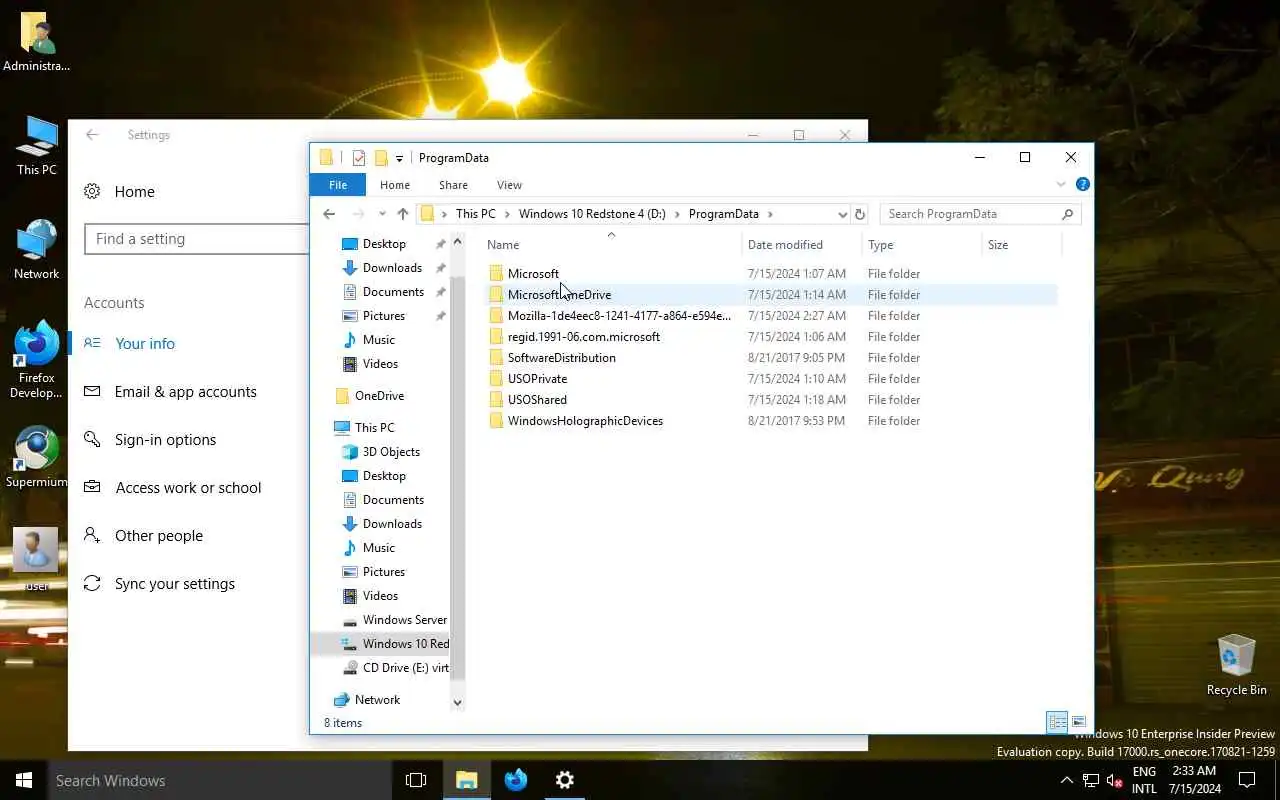Switch to Large icons view icon

point(1079,722)
